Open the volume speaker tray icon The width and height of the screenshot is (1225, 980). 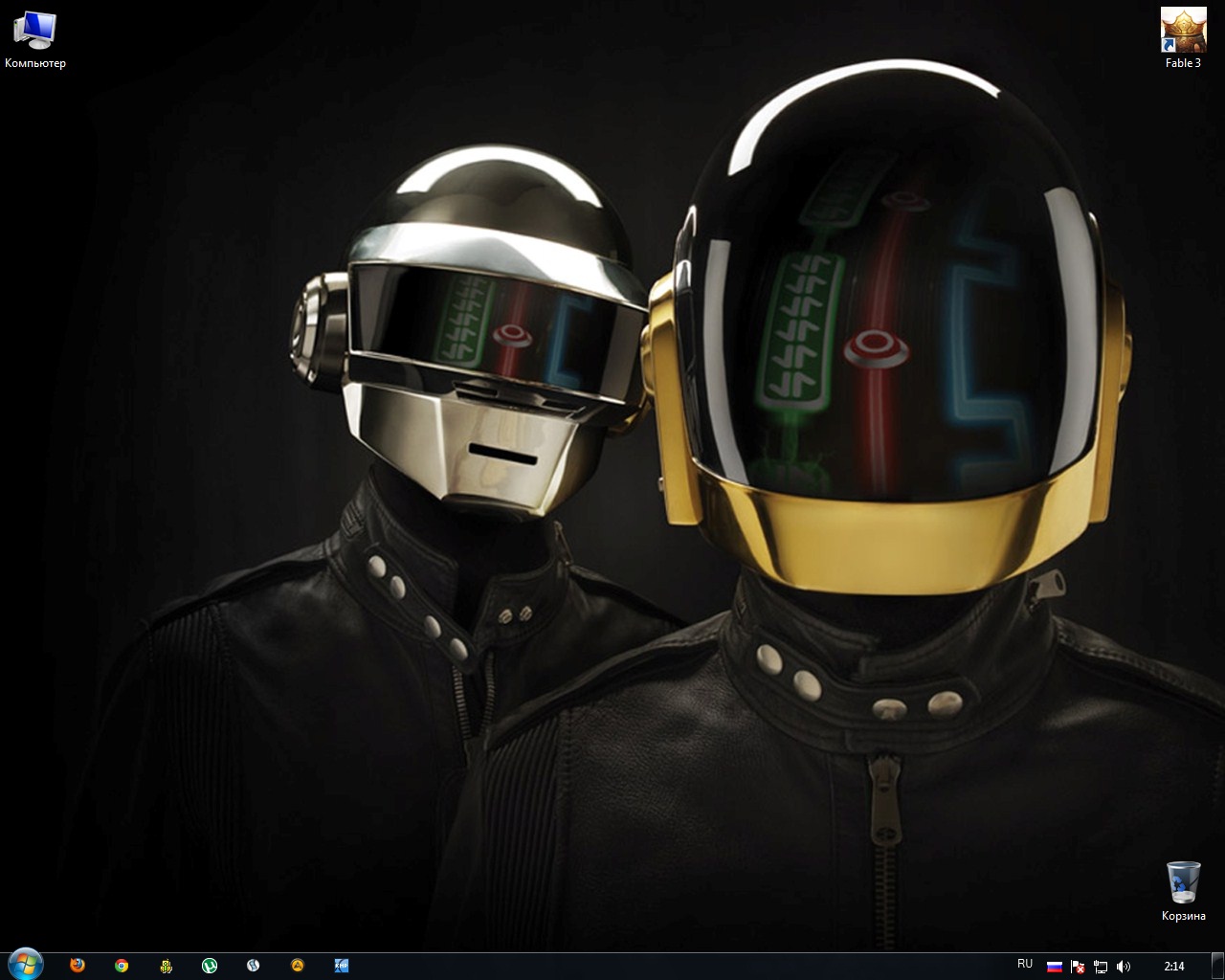[x=1124, y=967]
